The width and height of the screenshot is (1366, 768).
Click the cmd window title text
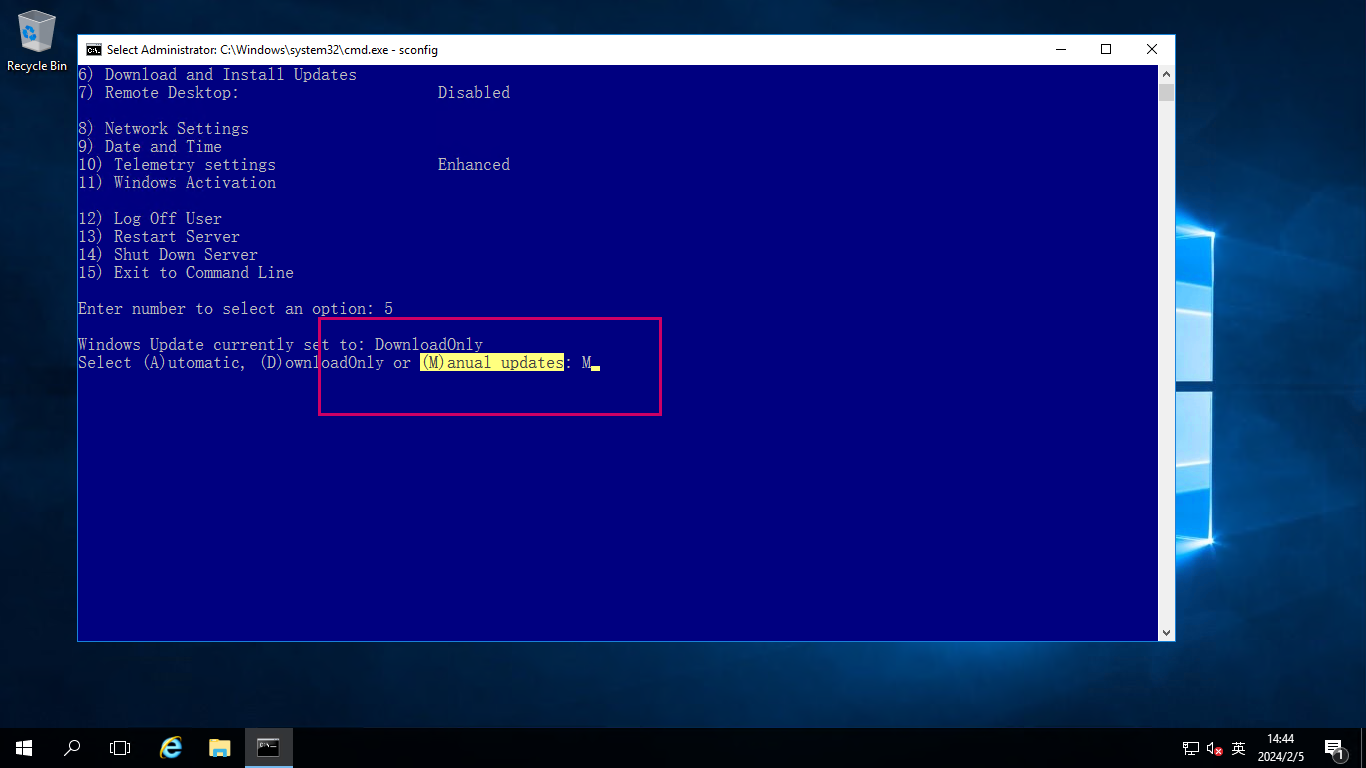(272, 50)
